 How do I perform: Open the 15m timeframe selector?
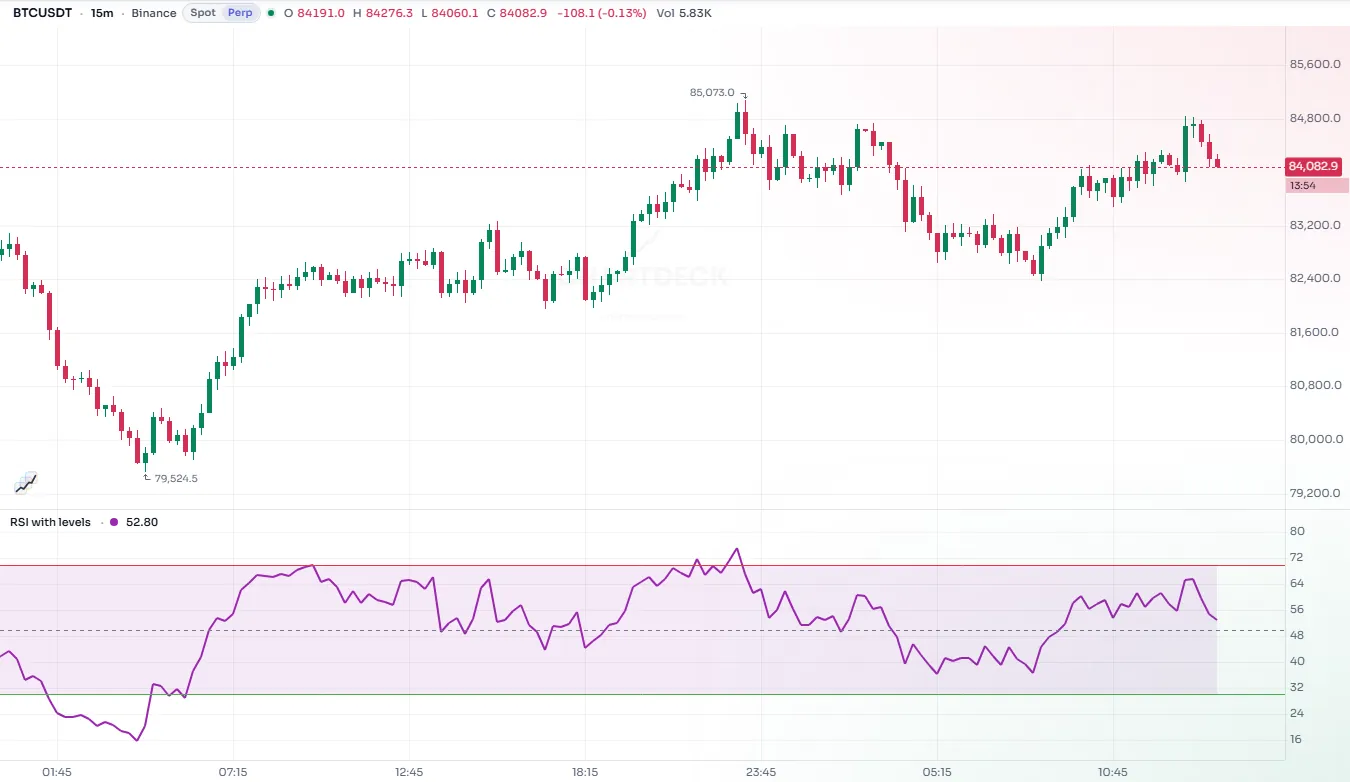pos(101,13)
